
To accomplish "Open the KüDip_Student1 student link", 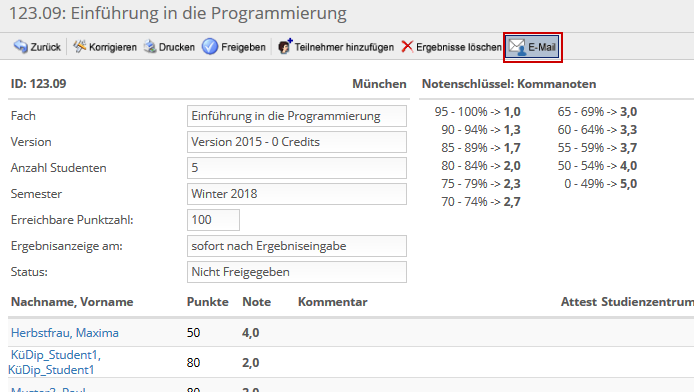I will [x=54, y=362].
